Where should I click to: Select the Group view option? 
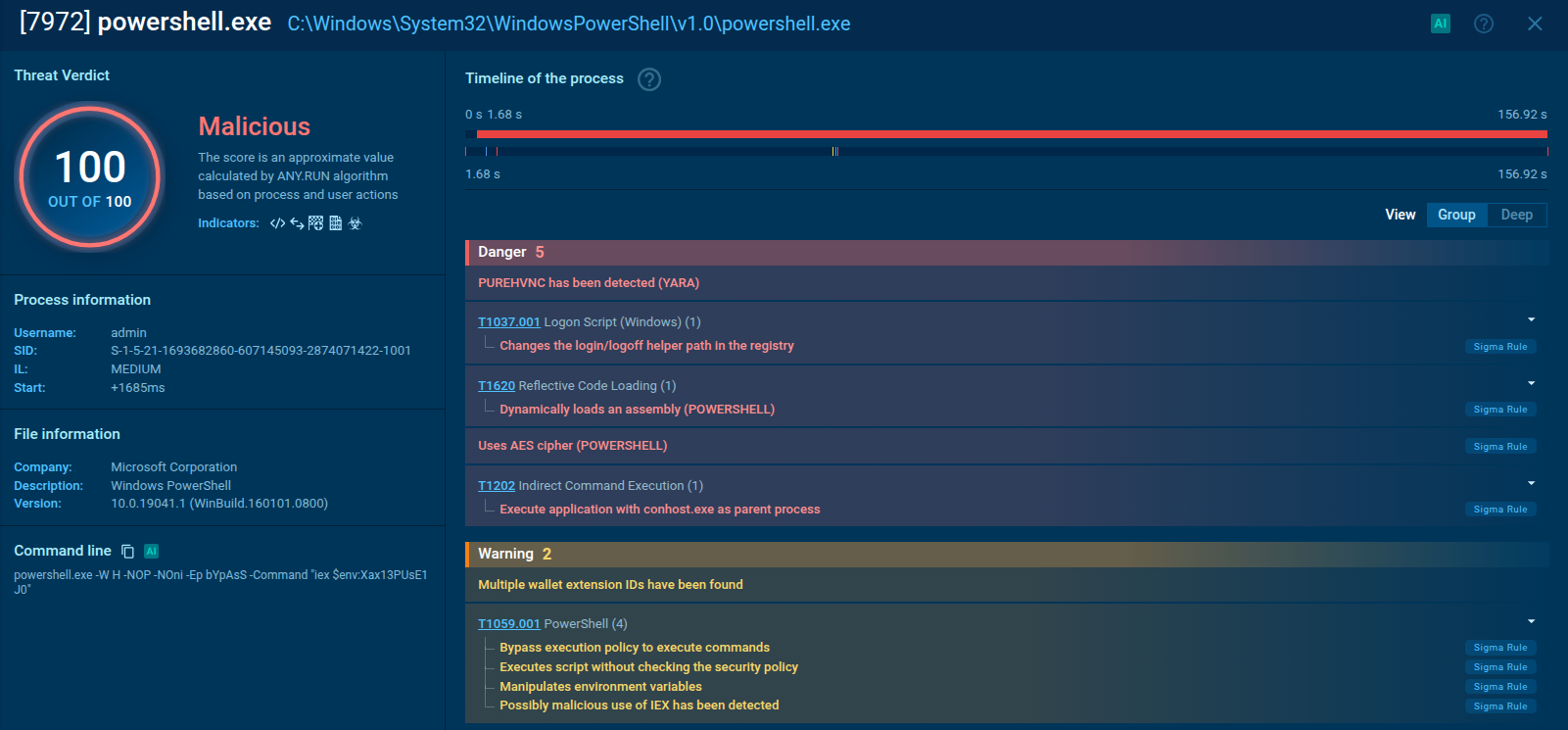pos(1456,215)
